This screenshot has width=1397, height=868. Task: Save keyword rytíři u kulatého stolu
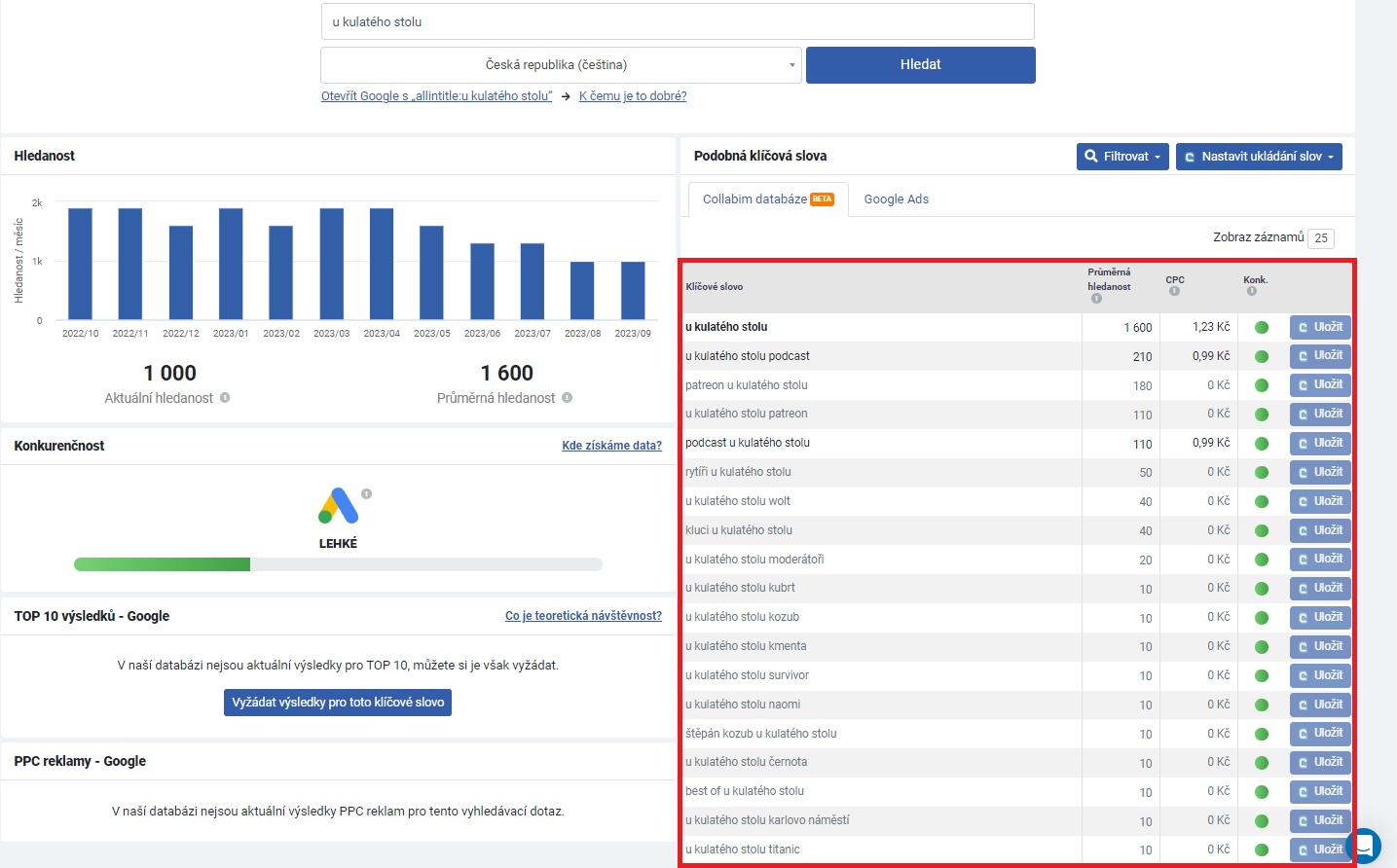tap(1320, 473)
